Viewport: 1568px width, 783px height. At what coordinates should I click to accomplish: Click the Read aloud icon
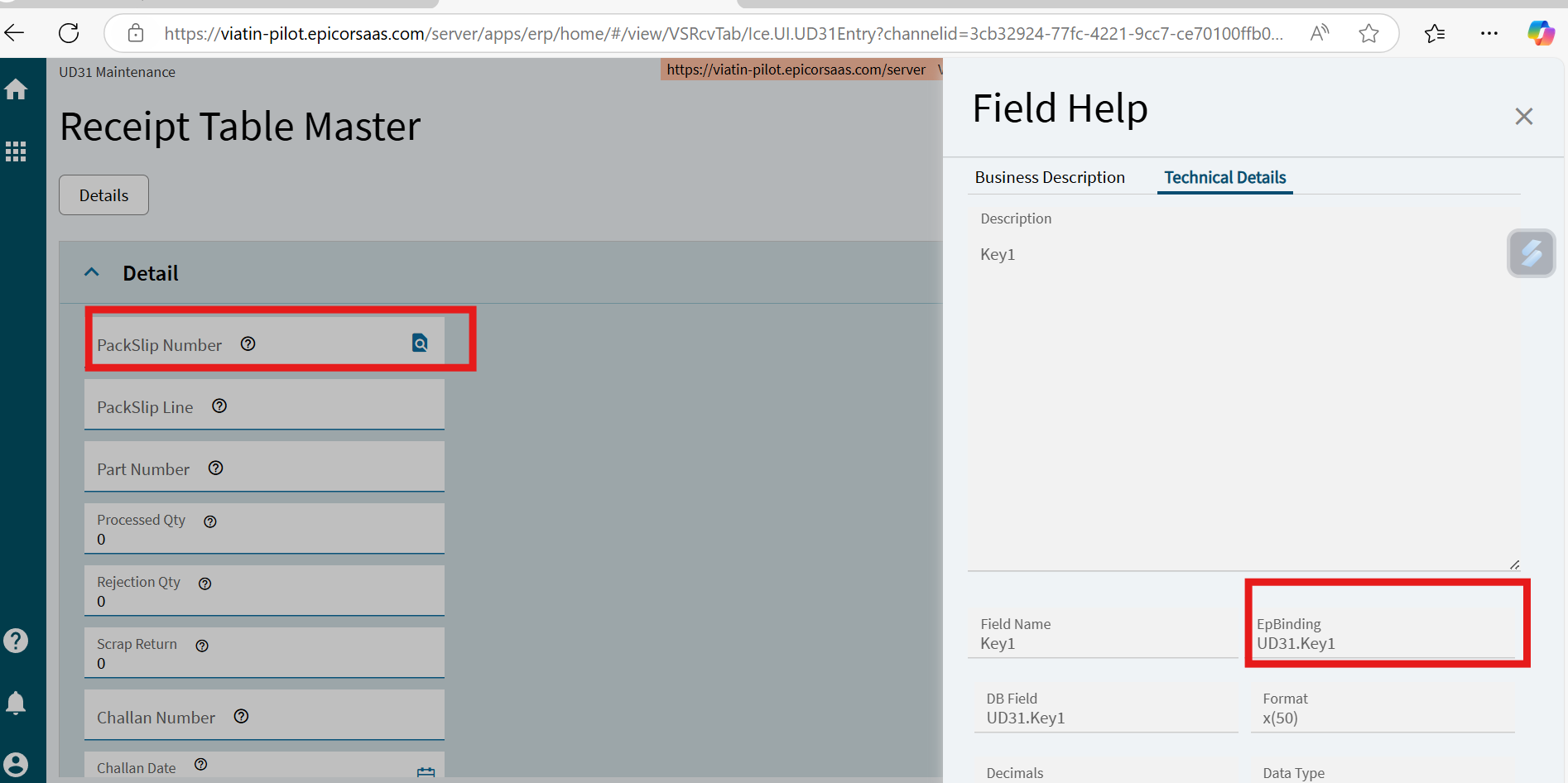pos(1320,33)
